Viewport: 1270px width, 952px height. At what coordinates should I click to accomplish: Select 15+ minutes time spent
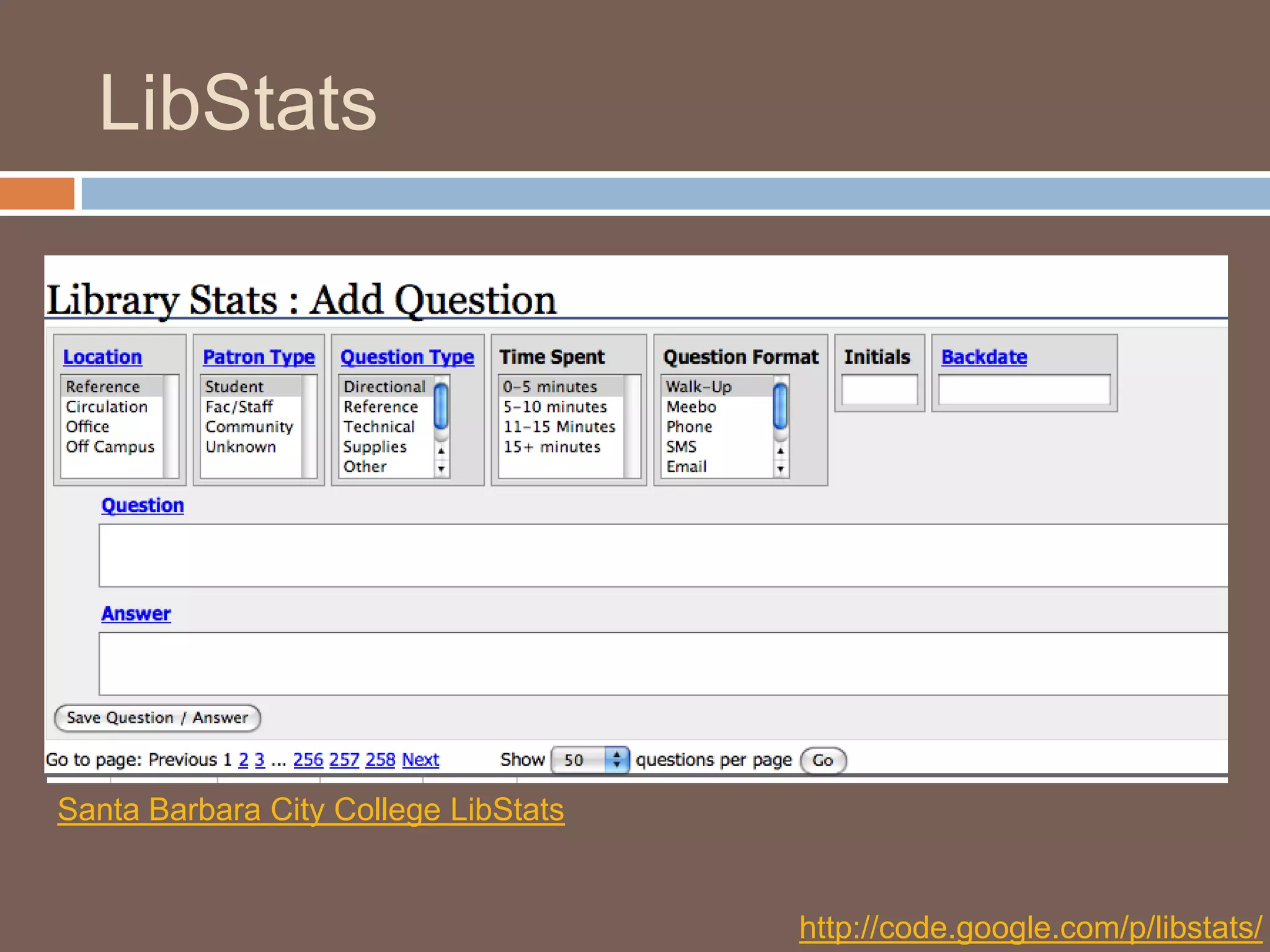561,446
